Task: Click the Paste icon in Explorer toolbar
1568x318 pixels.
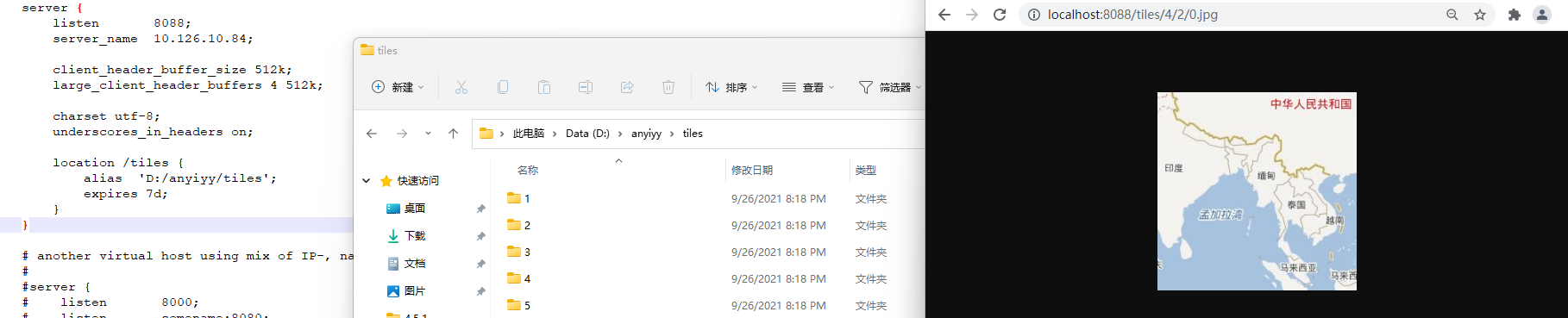Action: tap(544, 87)
